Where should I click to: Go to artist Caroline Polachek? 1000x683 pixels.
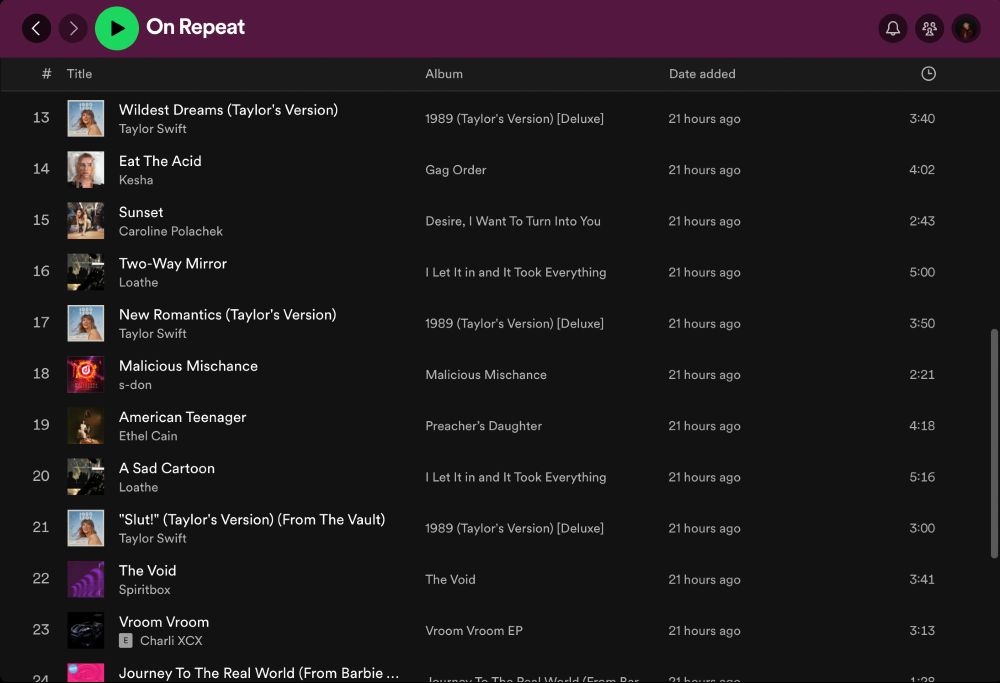point(171,231)
